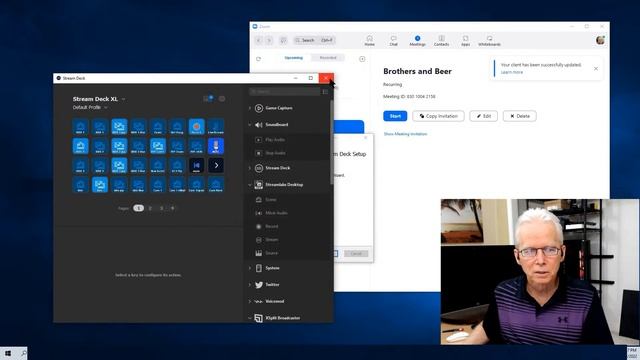The height and width of the screenshot is (360, 640).
Task: Go to Zoom Whiteboards tab
Action: click(489, 40)
